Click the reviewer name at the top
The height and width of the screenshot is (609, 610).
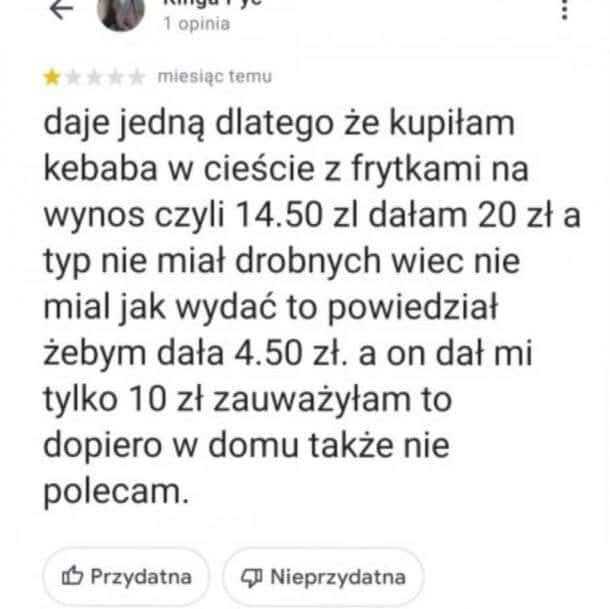click(212, 3)
